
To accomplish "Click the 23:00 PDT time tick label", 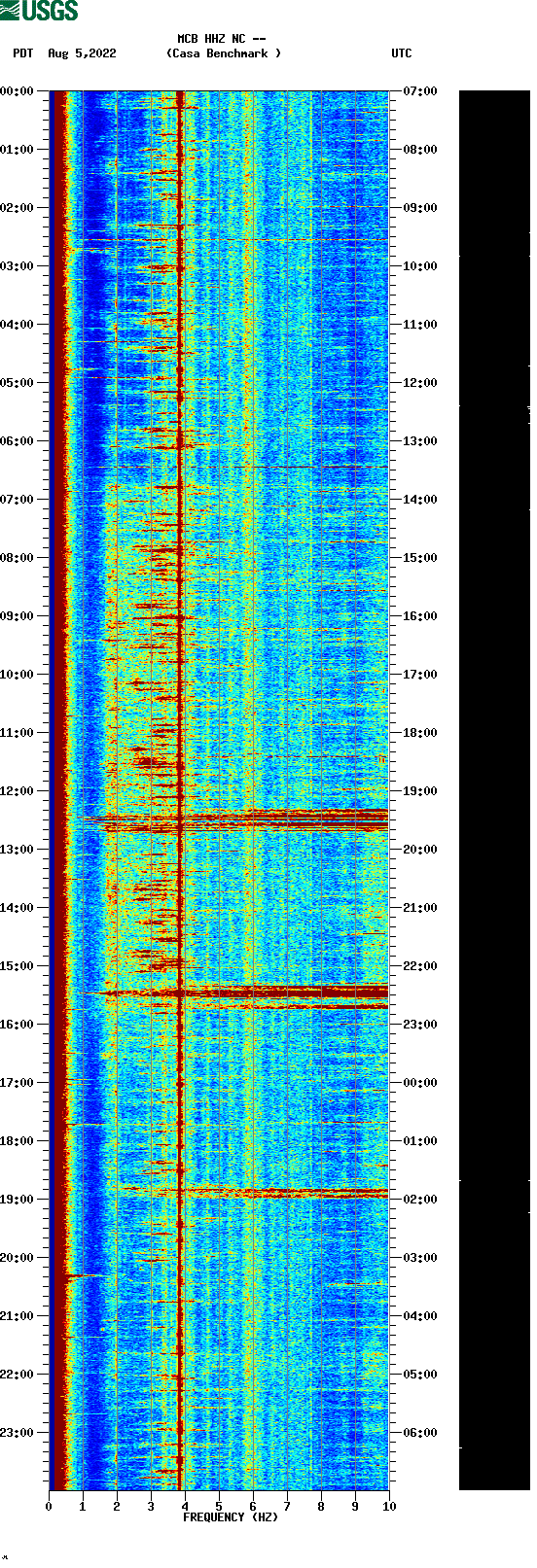I will (18, 1433).
